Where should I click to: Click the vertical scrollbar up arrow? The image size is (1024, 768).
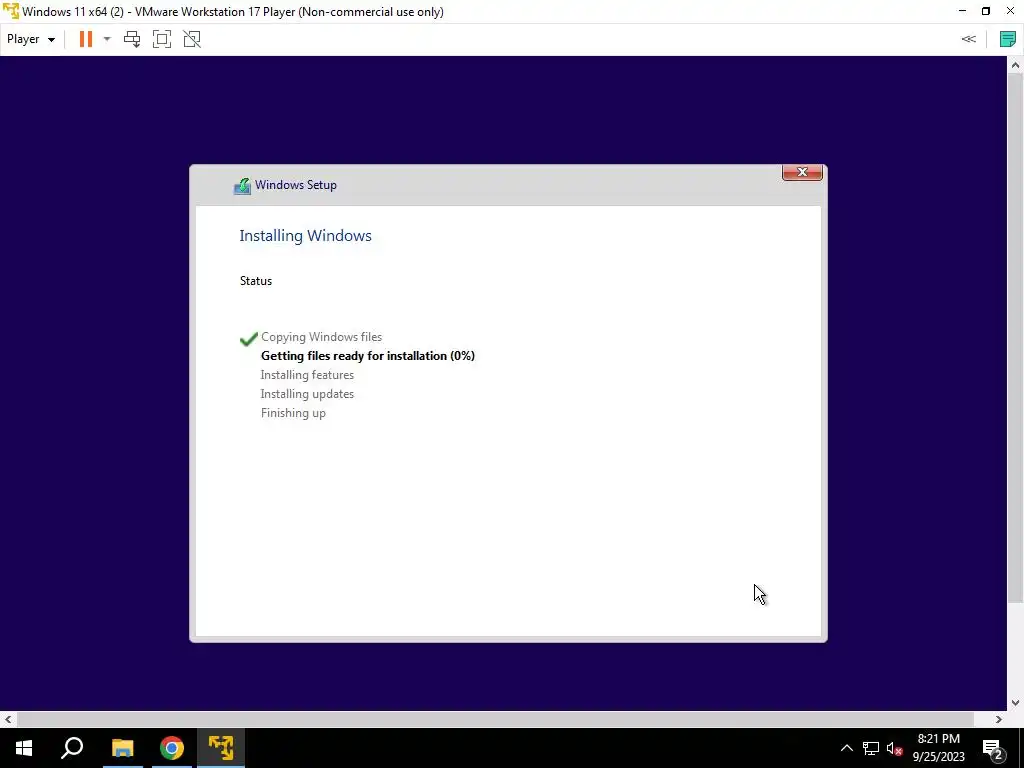click(x=1016, y=65)
